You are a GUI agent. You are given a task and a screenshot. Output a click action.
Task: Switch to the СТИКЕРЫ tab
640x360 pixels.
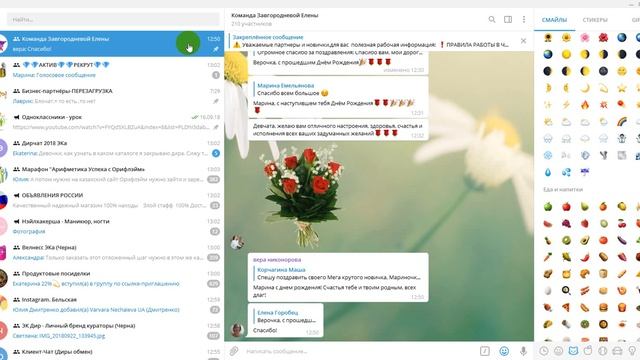click(595, 20)
